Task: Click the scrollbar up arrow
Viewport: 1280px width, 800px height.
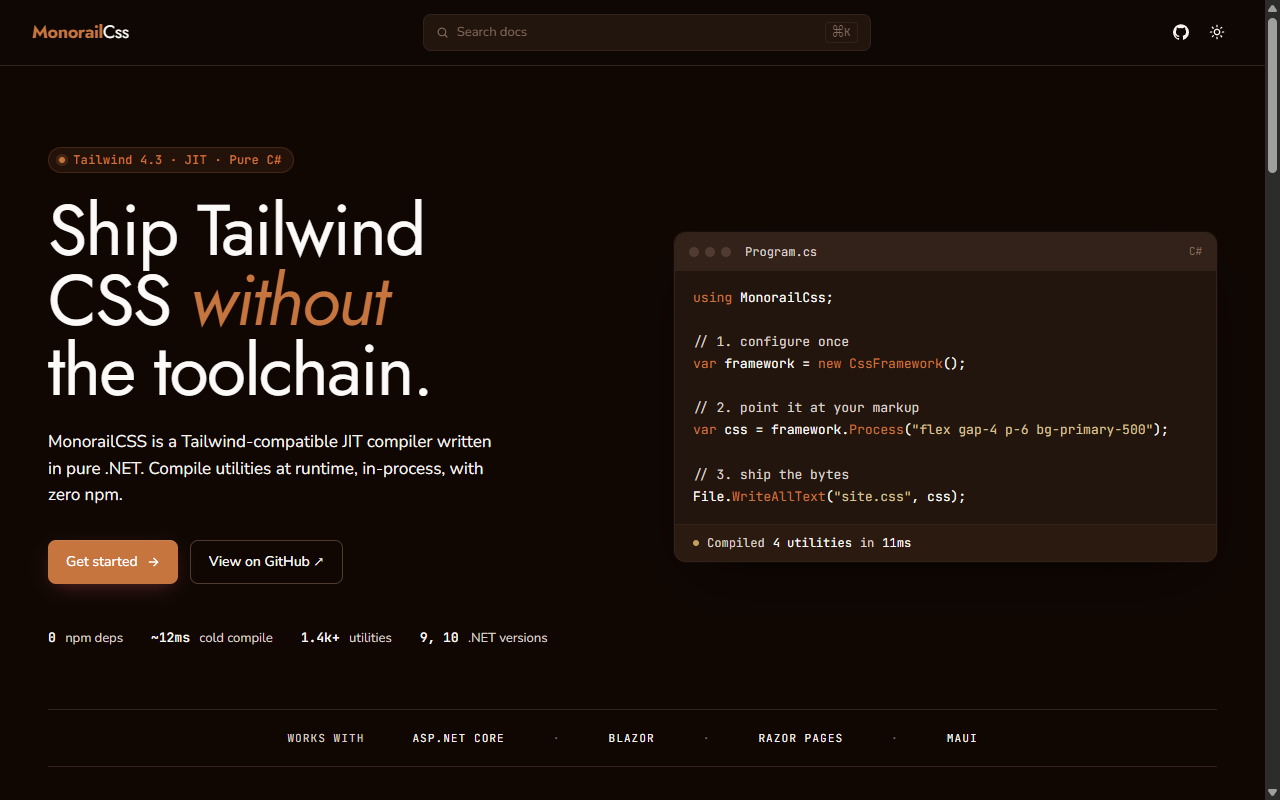Action: 1272,7
